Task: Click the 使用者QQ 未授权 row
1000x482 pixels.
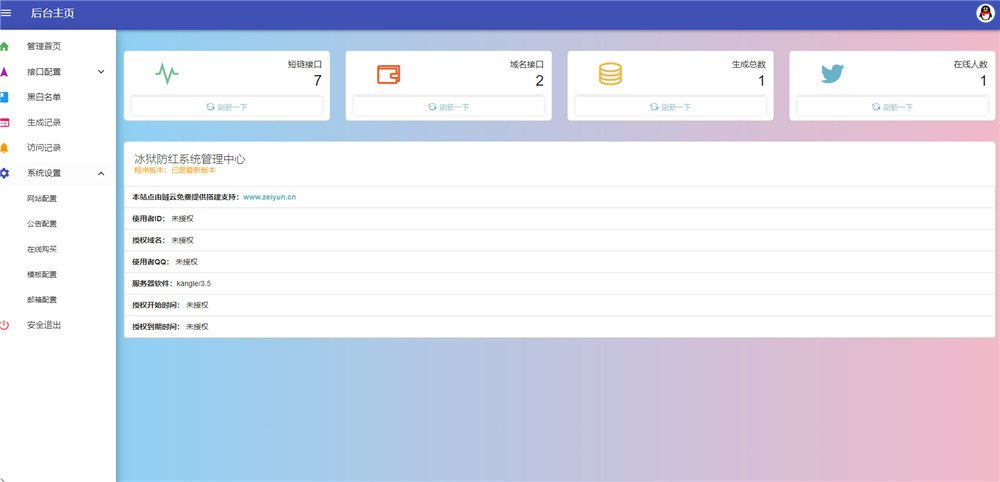Action: point(559,261)
